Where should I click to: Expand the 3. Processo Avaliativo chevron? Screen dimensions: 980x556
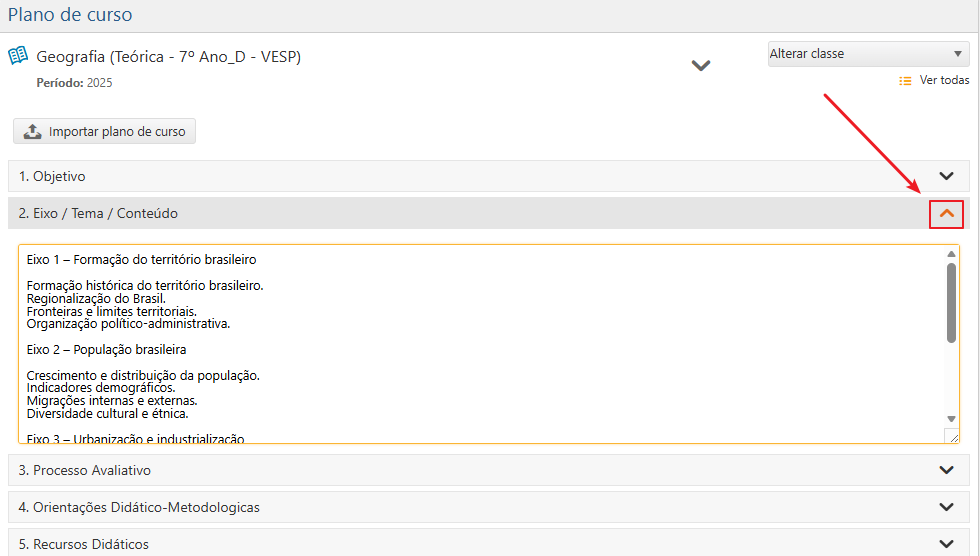(x=946, y=470)
